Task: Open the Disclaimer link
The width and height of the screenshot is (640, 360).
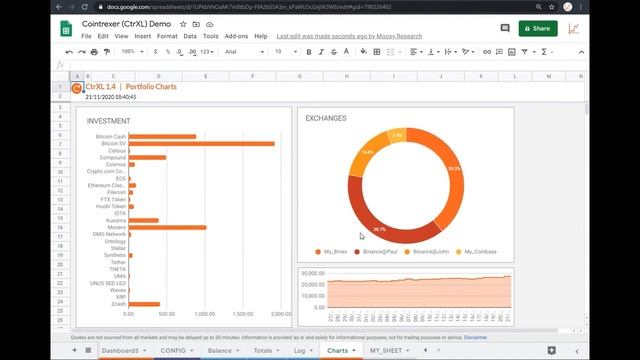Action: tap(476, 338)
